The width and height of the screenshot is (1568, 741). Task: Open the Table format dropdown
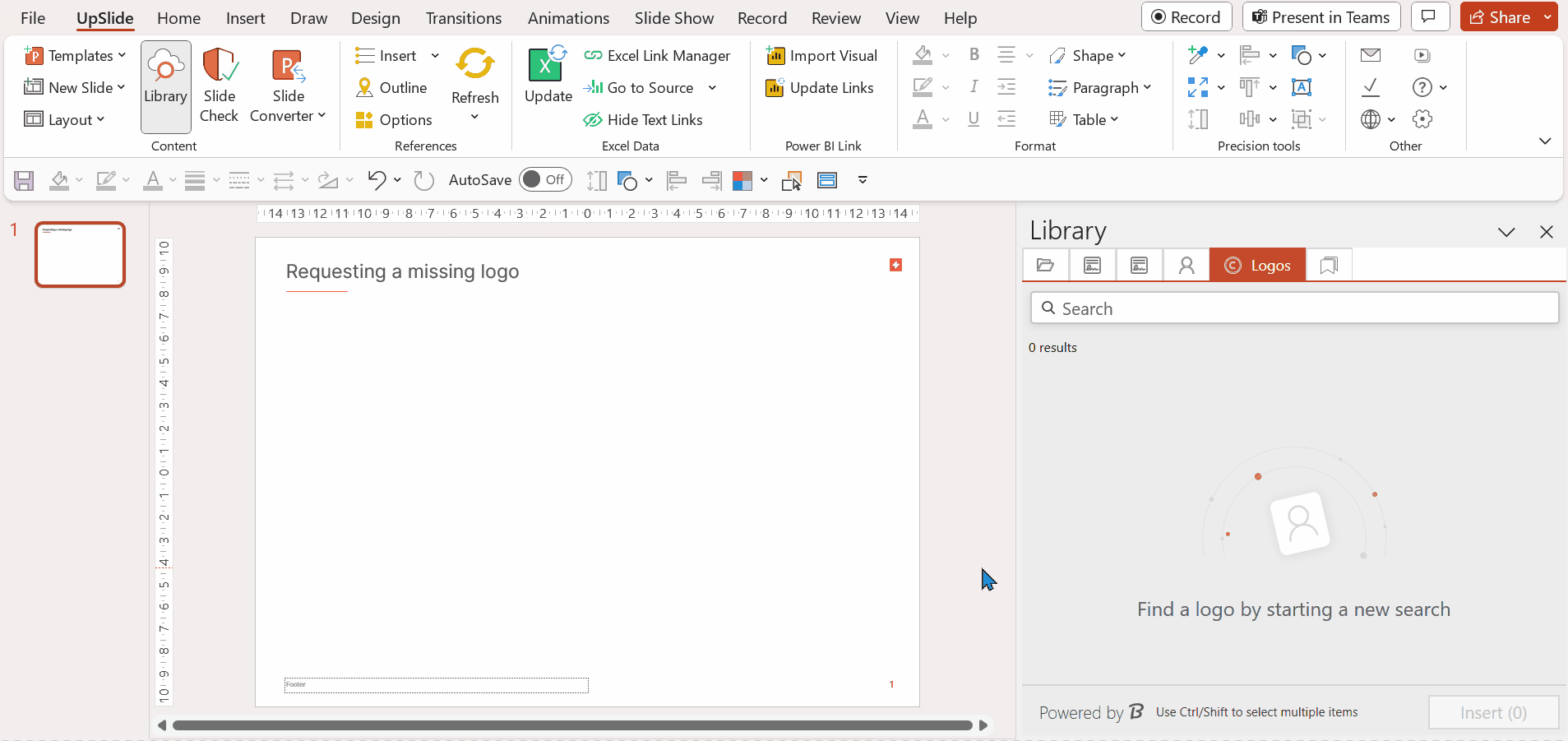point(1084,120)
